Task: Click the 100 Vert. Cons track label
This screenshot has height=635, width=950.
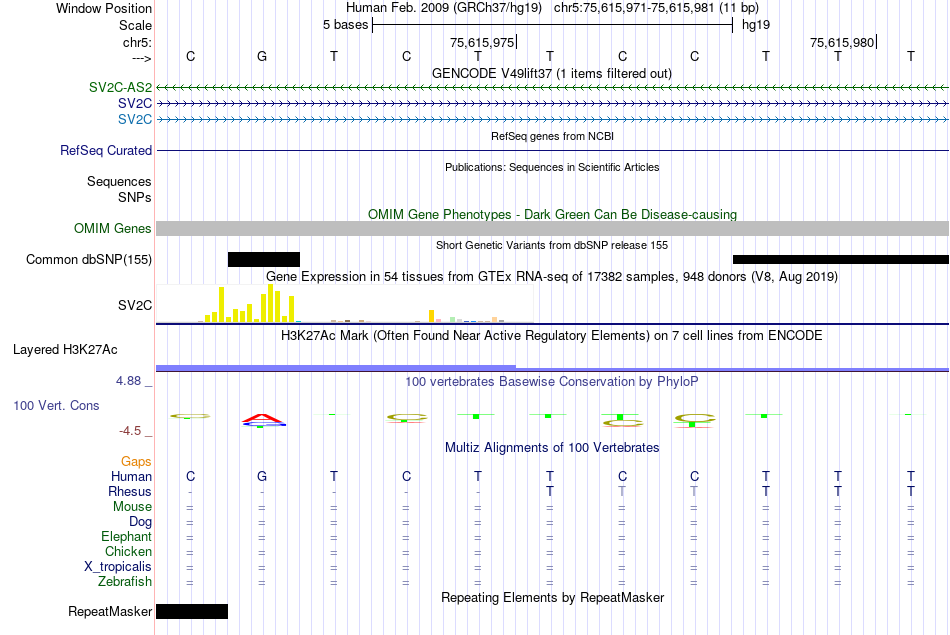Action: (x=56, y=405)
